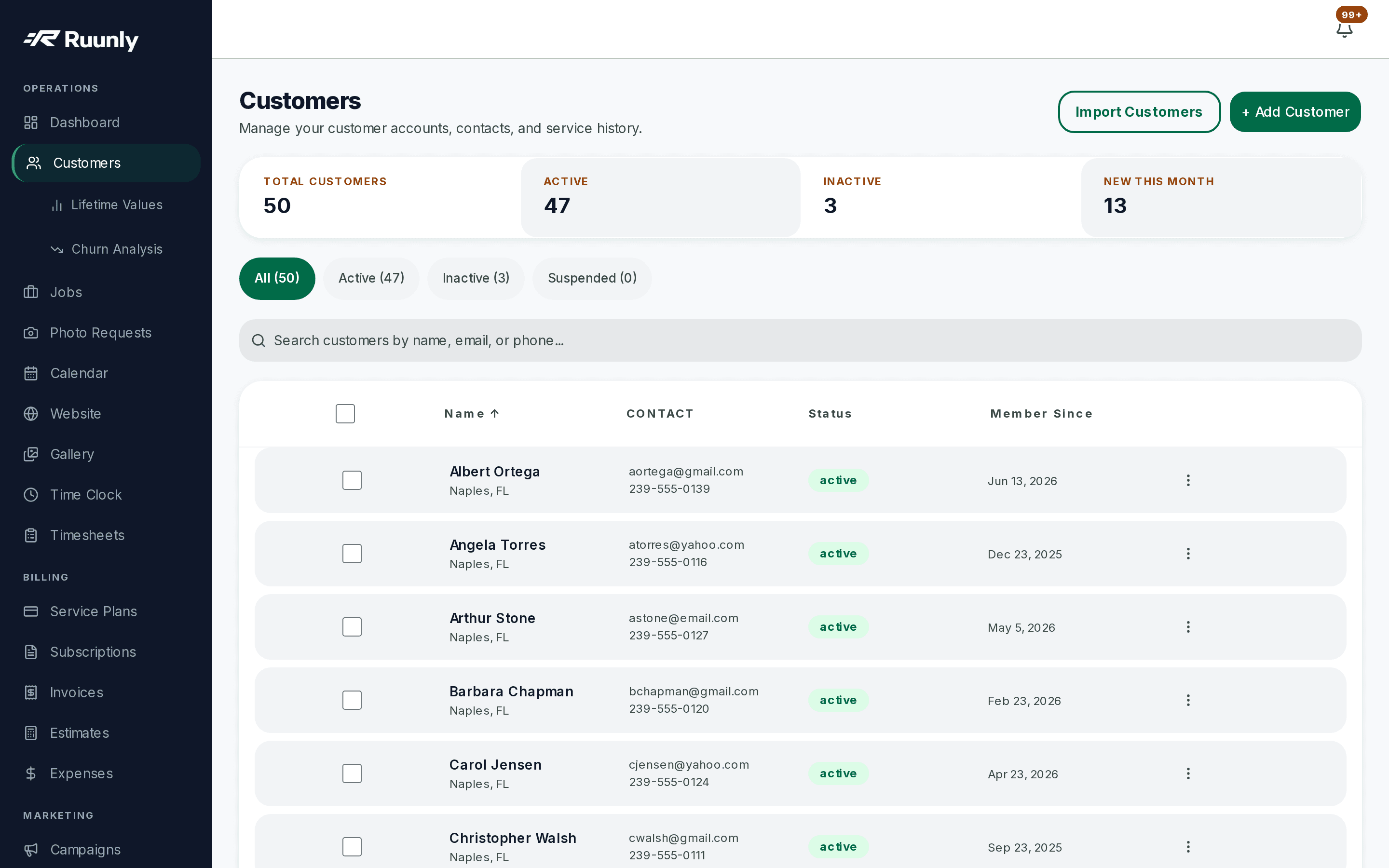Click the Website globe icon
This screenshot has height=868, width=1389.
pyautogui.click(x=31, y=414)
